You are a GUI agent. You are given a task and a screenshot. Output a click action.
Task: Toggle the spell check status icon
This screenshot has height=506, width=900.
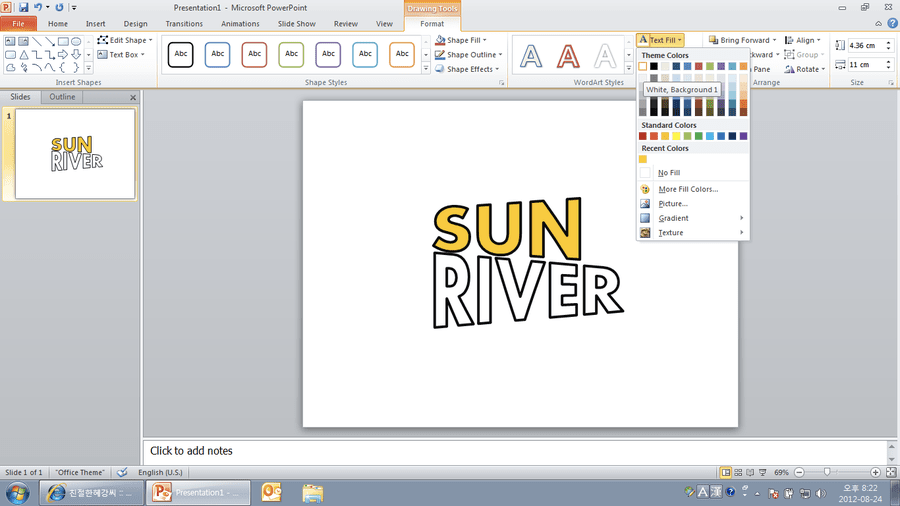click(122, 472)
